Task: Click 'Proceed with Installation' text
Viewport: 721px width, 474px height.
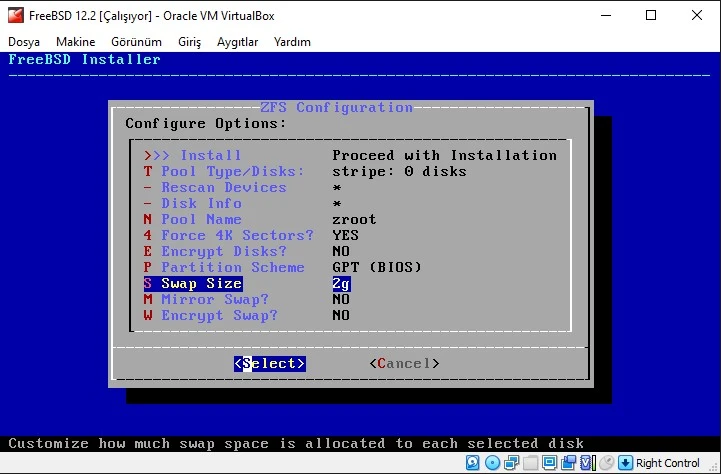Action: point(444,155)
